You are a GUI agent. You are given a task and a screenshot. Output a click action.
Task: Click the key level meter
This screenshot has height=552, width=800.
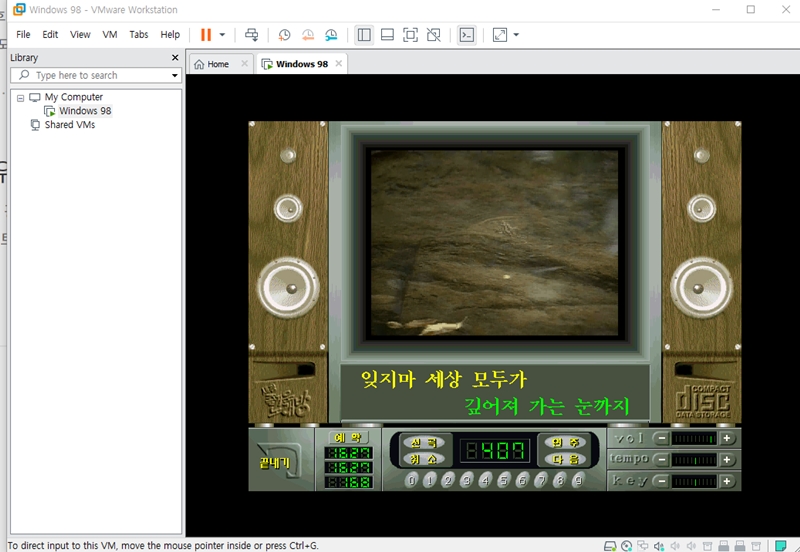pyautogui.click(x=694, y=481)
